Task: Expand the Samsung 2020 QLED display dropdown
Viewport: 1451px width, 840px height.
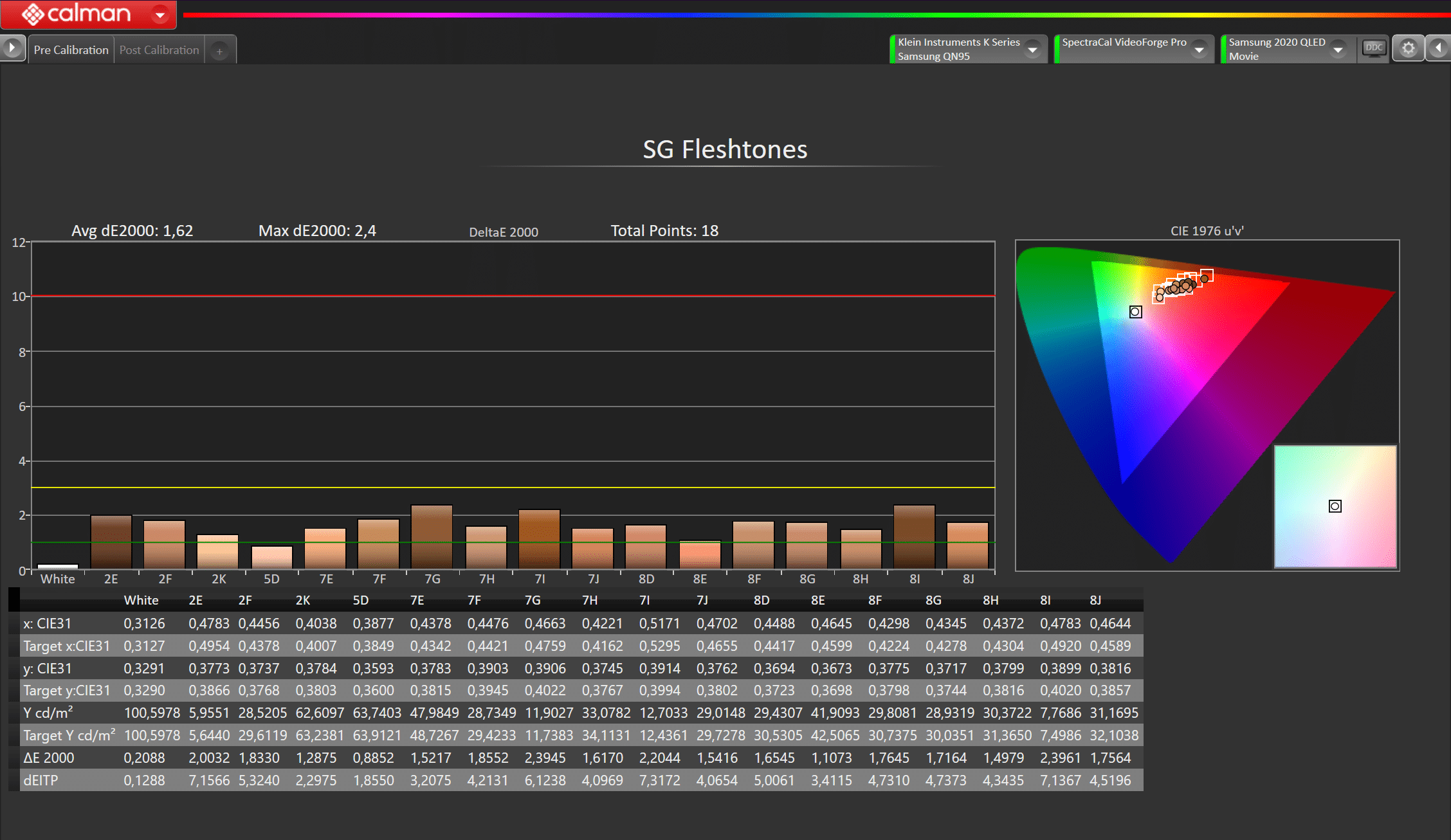Action: (1338, 50)
